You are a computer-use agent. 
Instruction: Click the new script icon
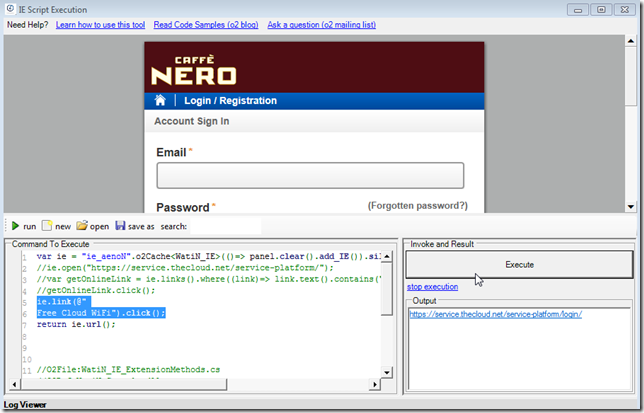coord(47,226)
